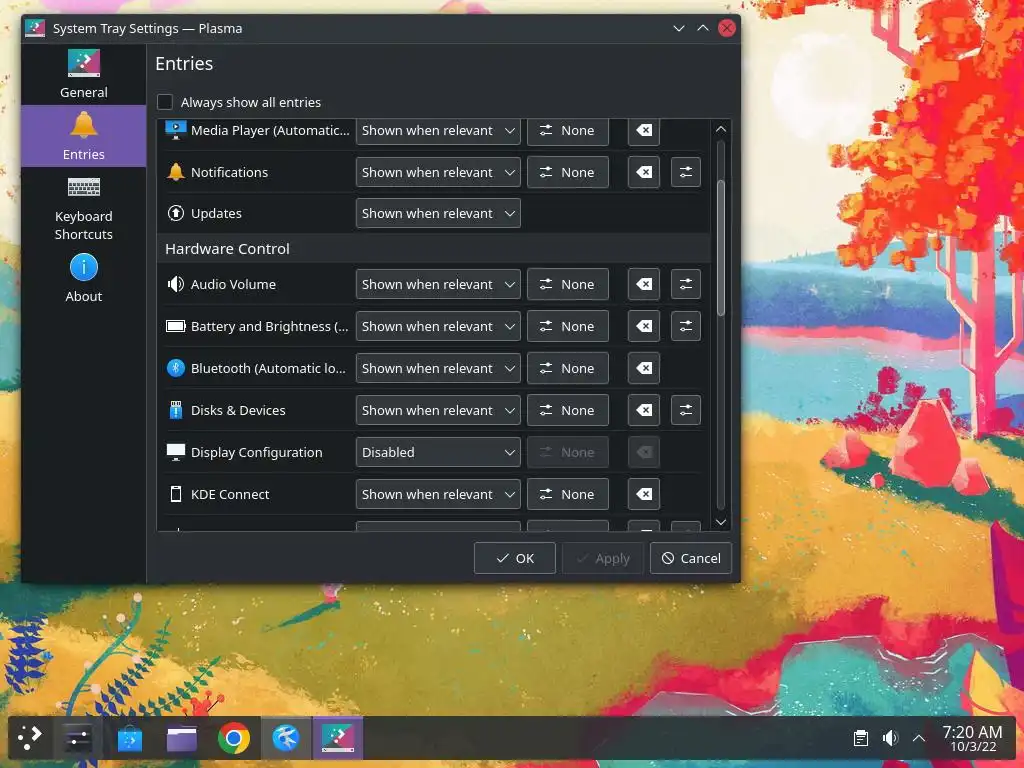This screenshot has height=768, width=1024.
Task: Clear shortcut for KDE Connect
Action: pos(644,494)
